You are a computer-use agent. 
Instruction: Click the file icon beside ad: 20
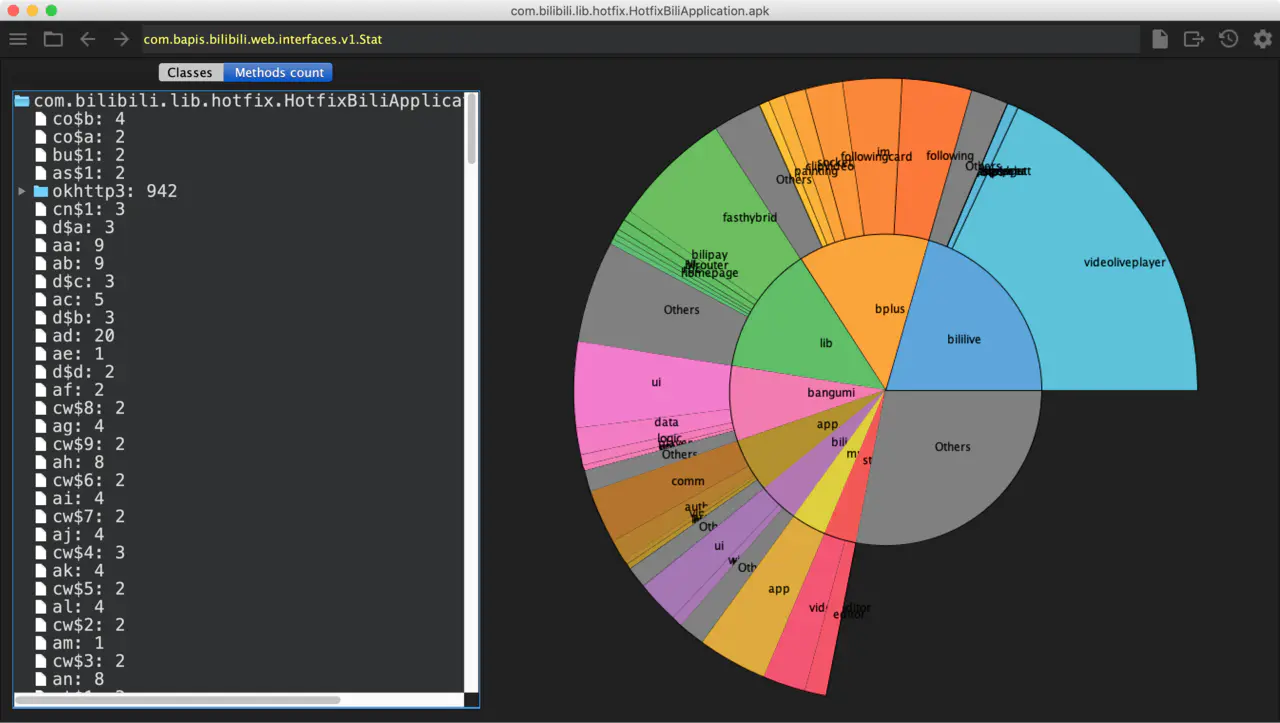[x=41, y=336]
